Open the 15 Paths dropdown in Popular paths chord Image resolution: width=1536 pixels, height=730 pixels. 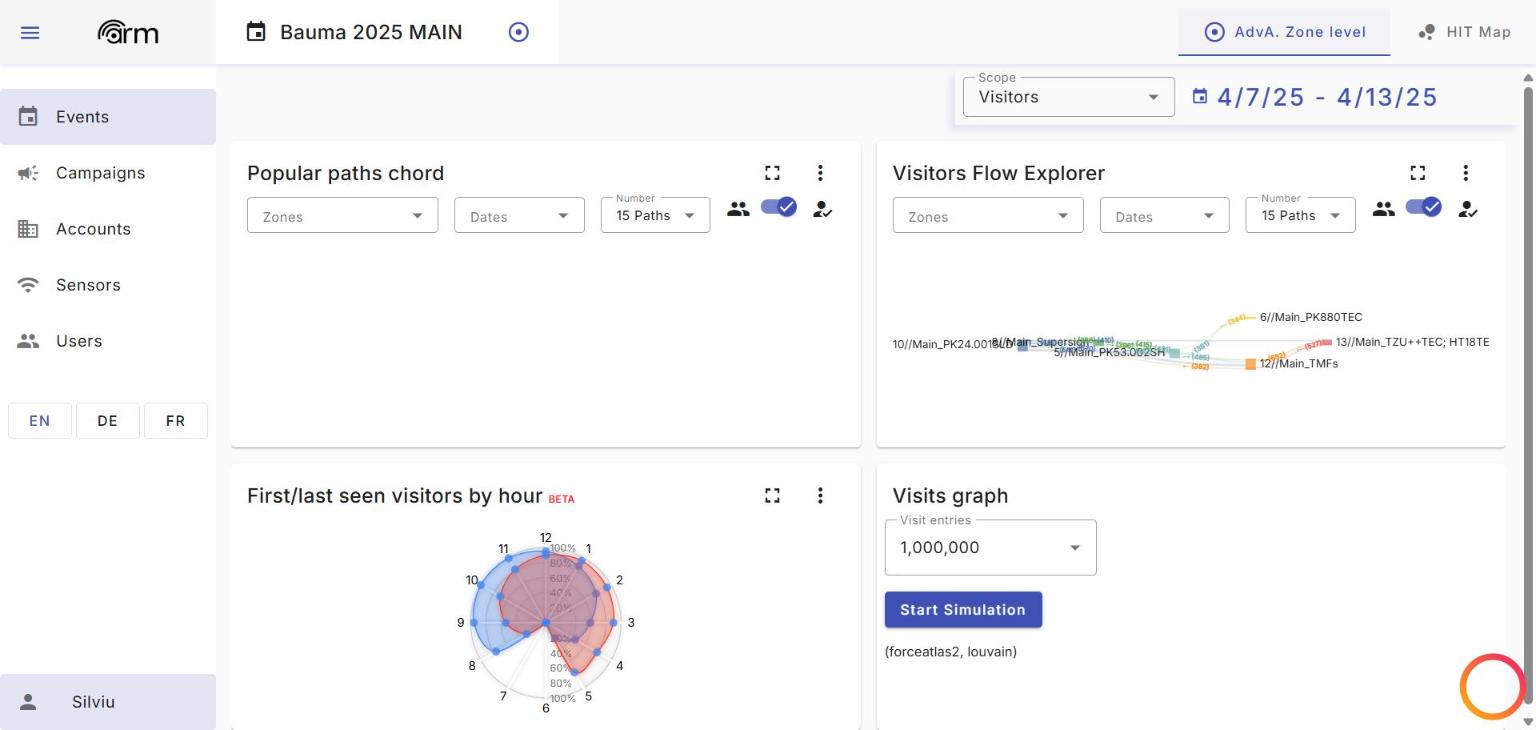click(655, 215)
